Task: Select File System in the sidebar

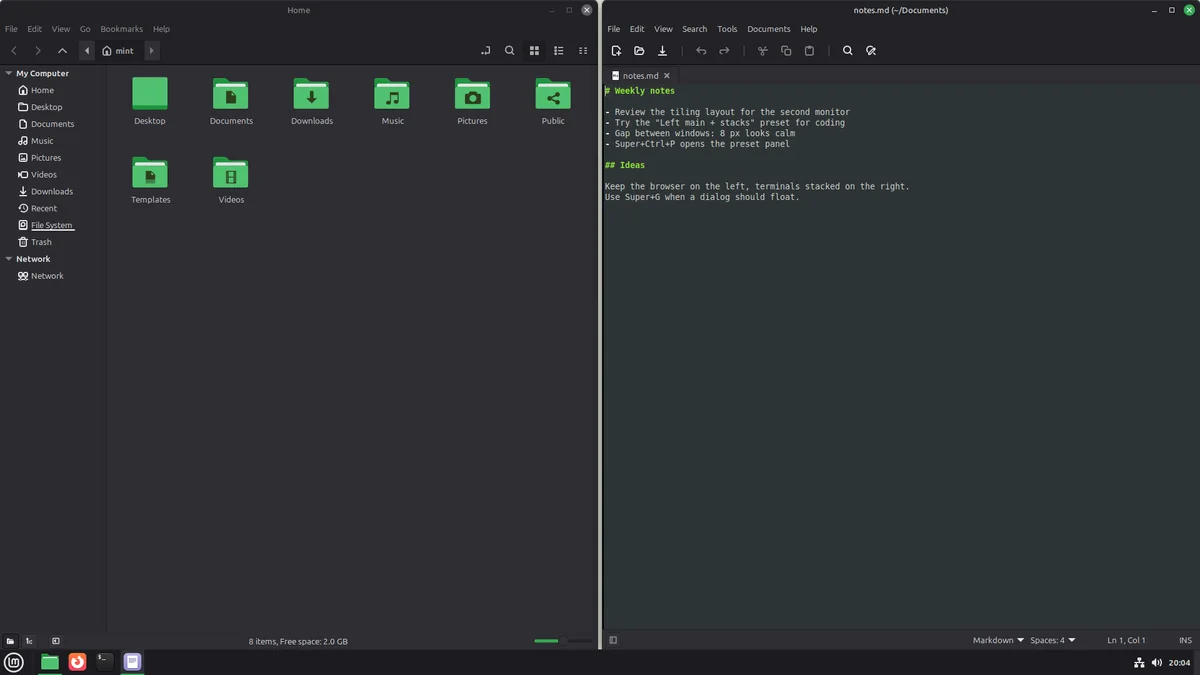Action: pyautogui.click(x=53, y=225)
